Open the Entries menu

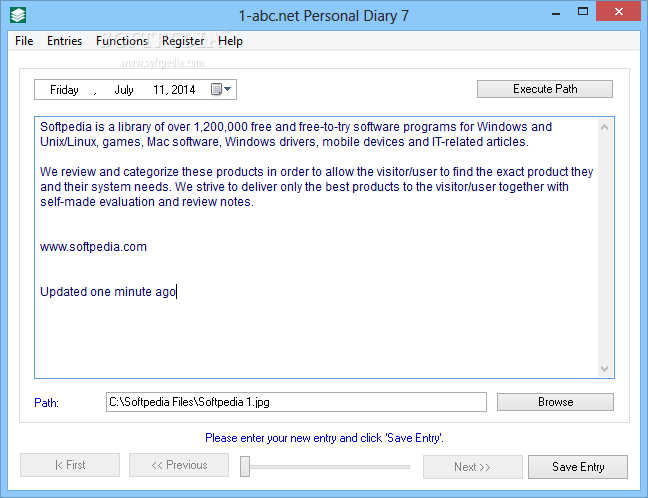pos(64,41)
